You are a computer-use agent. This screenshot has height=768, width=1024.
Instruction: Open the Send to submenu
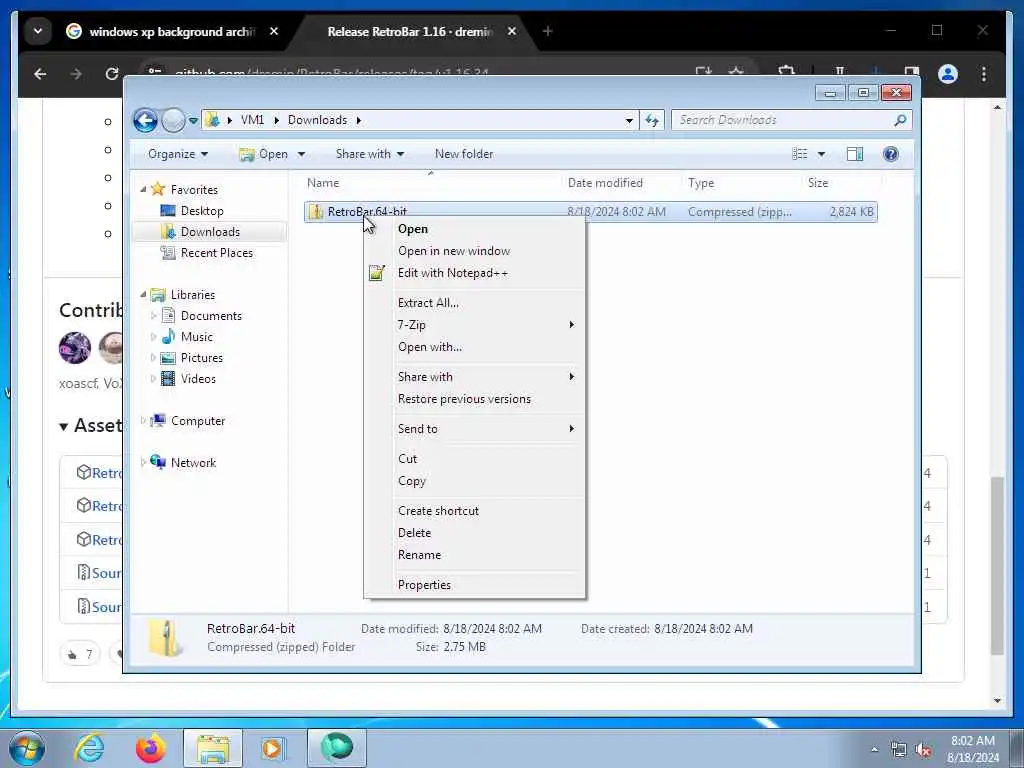474,429
